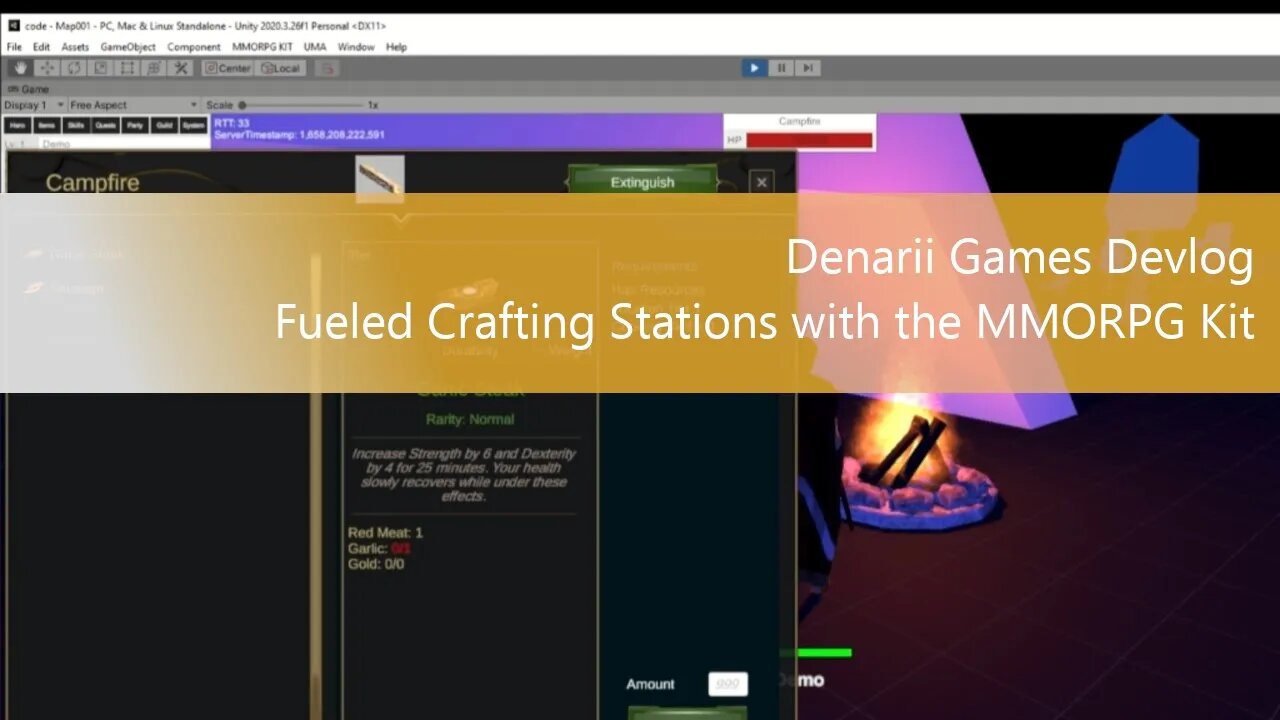Close the Campfire crafting window
This screenshot has width=1280, height=720.
[762, 182]
